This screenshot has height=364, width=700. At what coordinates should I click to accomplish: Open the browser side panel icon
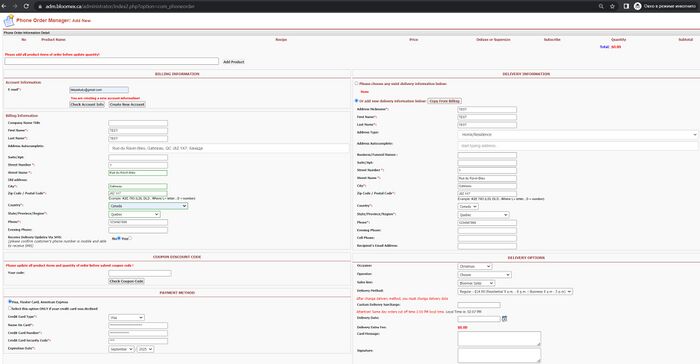tap(626, 6)
